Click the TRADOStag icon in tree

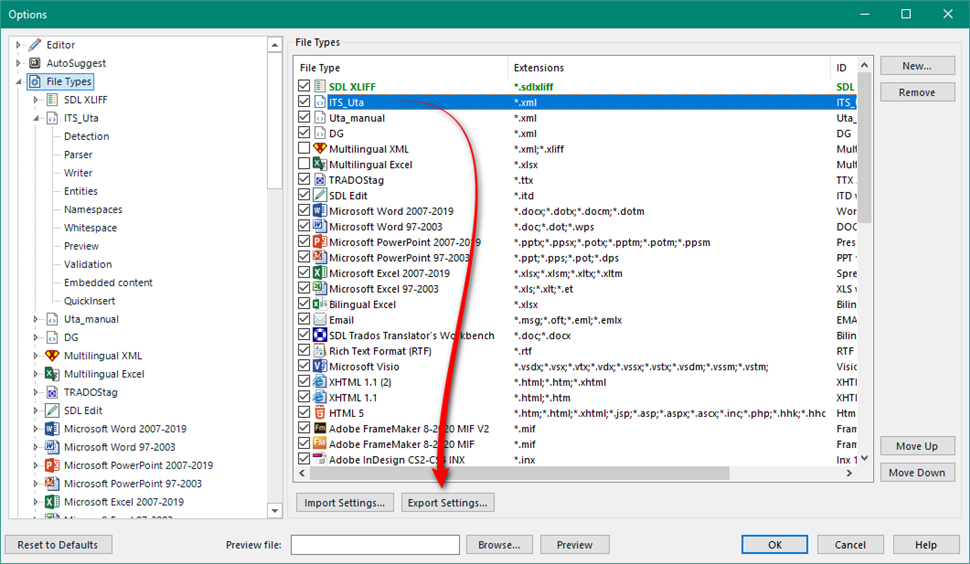tap(53, 392)
